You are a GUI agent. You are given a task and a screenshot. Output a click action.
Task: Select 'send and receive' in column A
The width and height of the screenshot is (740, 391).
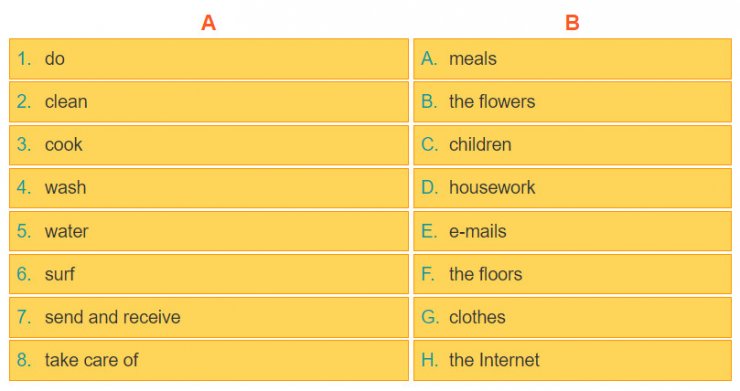click(209, 317)
